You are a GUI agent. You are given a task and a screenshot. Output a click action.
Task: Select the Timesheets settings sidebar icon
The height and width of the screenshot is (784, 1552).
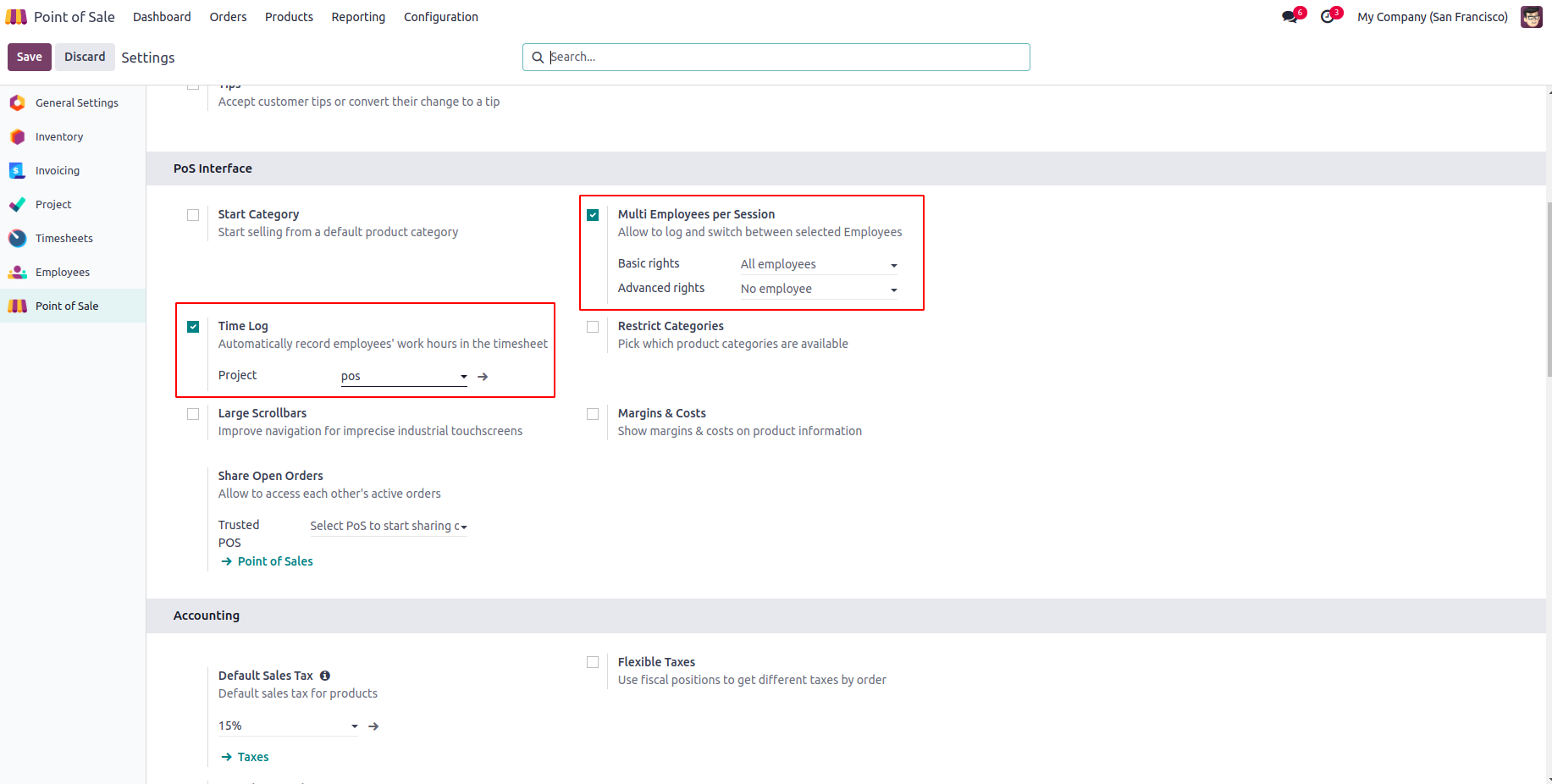[18, 238]
